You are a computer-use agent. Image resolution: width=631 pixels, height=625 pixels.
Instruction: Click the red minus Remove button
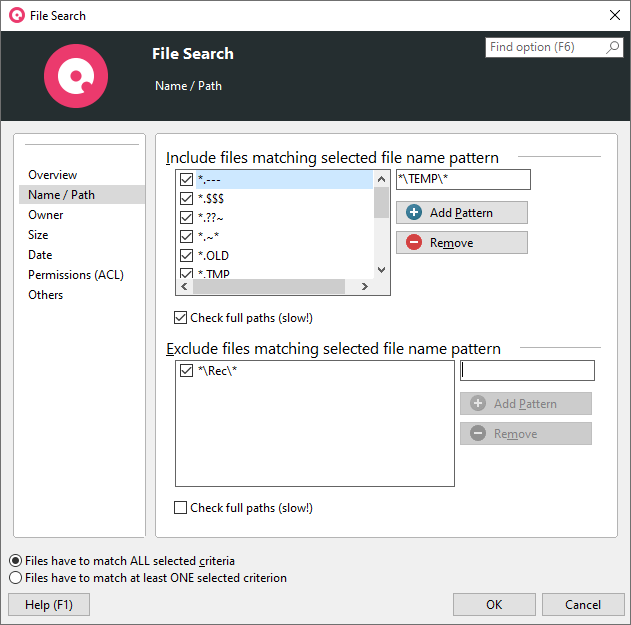(461, 243)
